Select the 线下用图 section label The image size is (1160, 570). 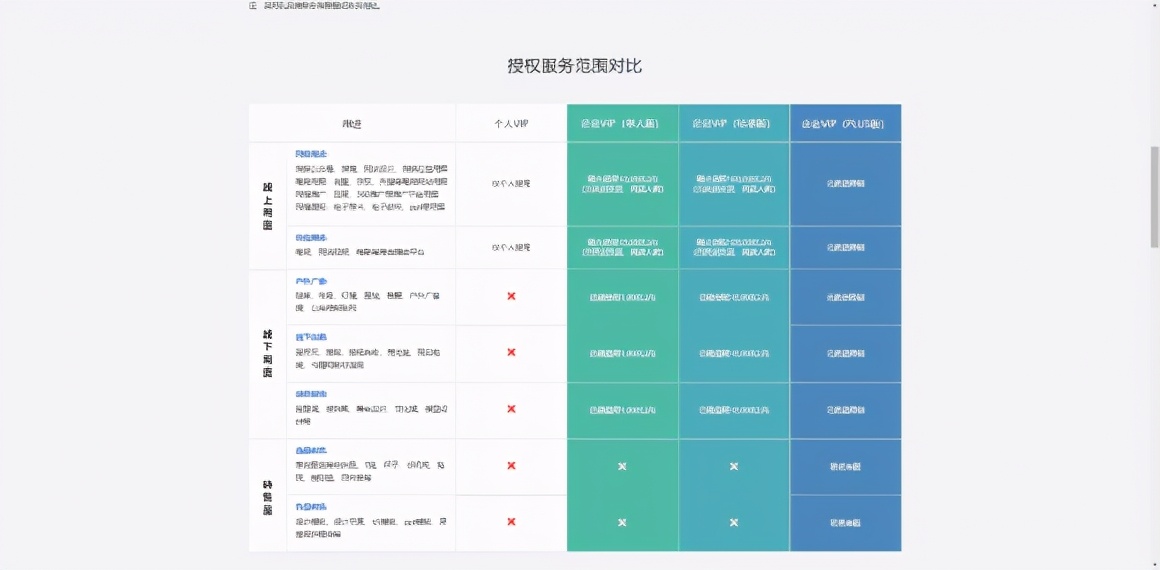(267, 354)
